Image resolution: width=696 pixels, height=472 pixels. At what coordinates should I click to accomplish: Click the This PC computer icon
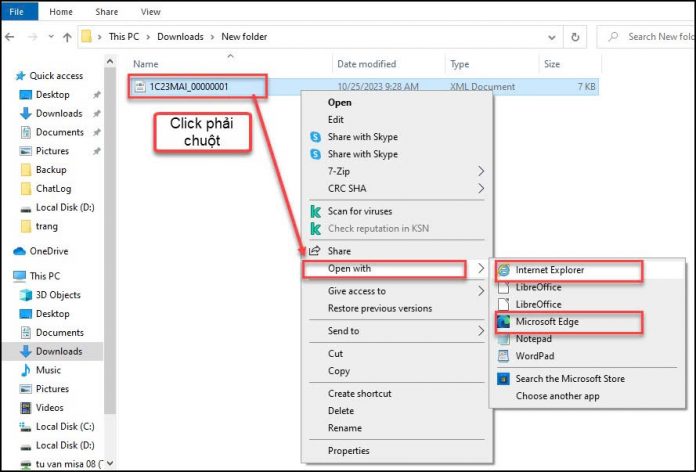point(20,276)
